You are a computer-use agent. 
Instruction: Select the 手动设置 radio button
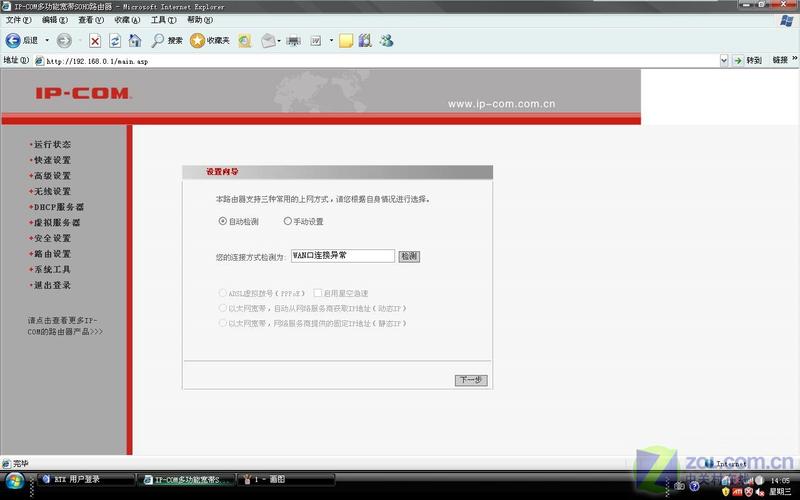tap(288, 221)
